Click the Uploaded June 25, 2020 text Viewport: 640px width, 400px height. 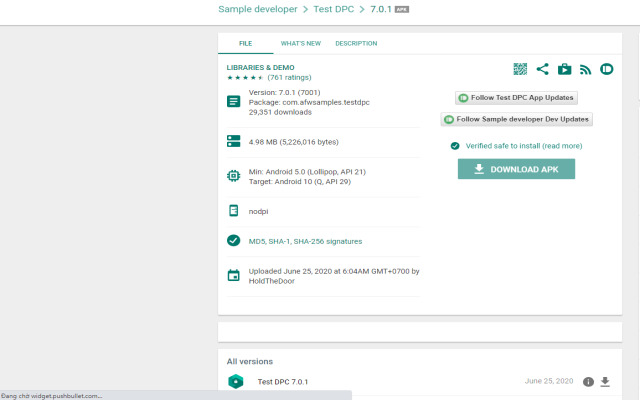tap(334, 276)
